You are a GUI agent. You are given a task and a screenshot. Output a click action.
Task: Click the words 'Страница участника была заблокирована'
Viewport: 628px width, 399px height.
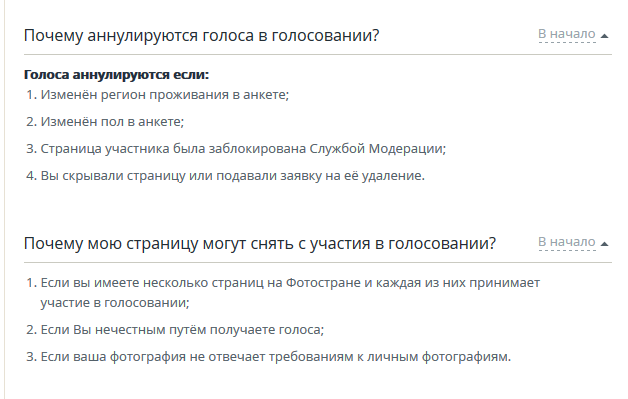pyautogui.click(x=173, y=149)
